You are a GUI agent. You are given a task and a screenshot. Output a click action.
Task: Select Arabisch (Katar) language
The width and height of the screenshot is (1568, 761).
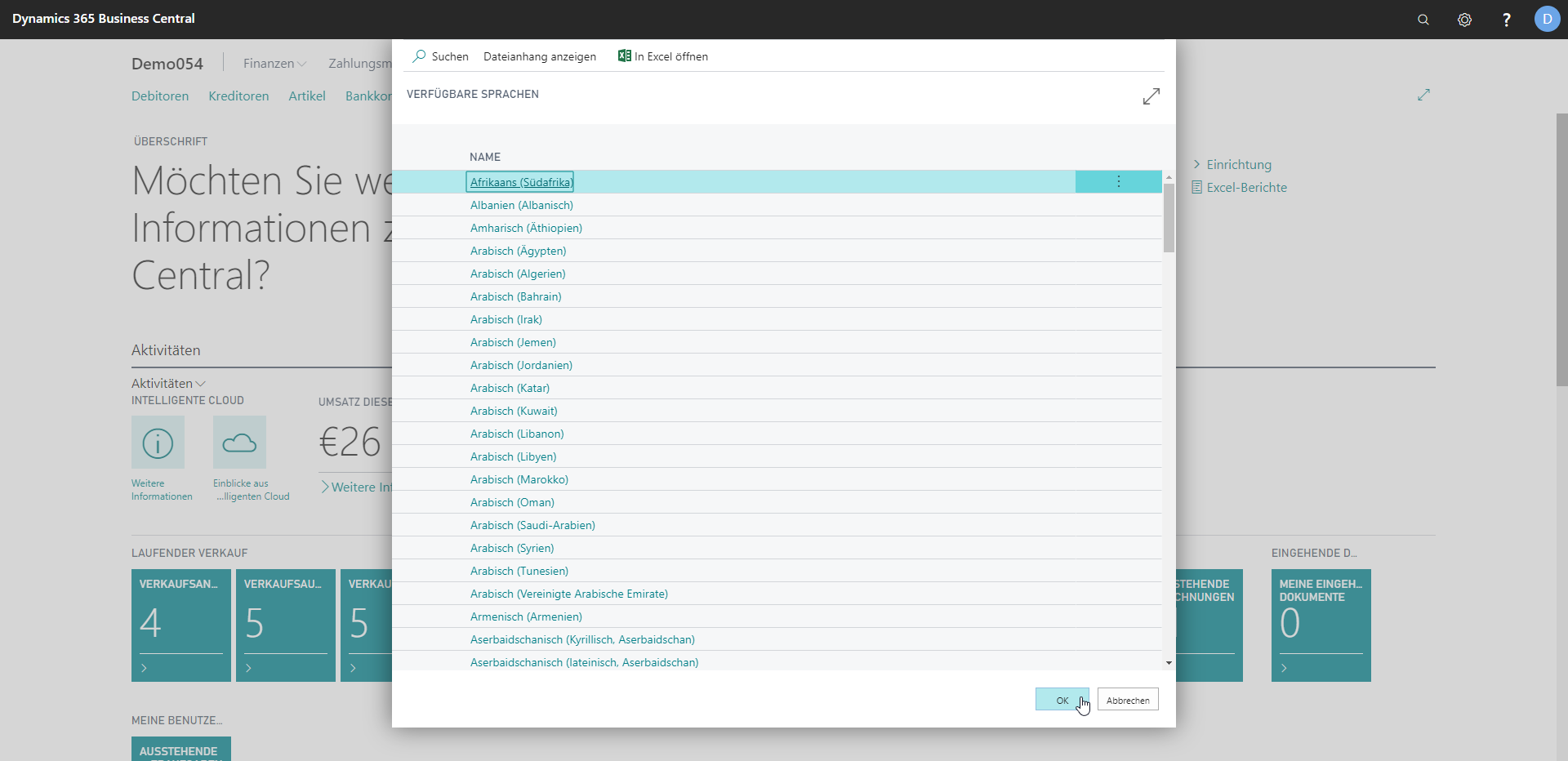tap(510, 388)
